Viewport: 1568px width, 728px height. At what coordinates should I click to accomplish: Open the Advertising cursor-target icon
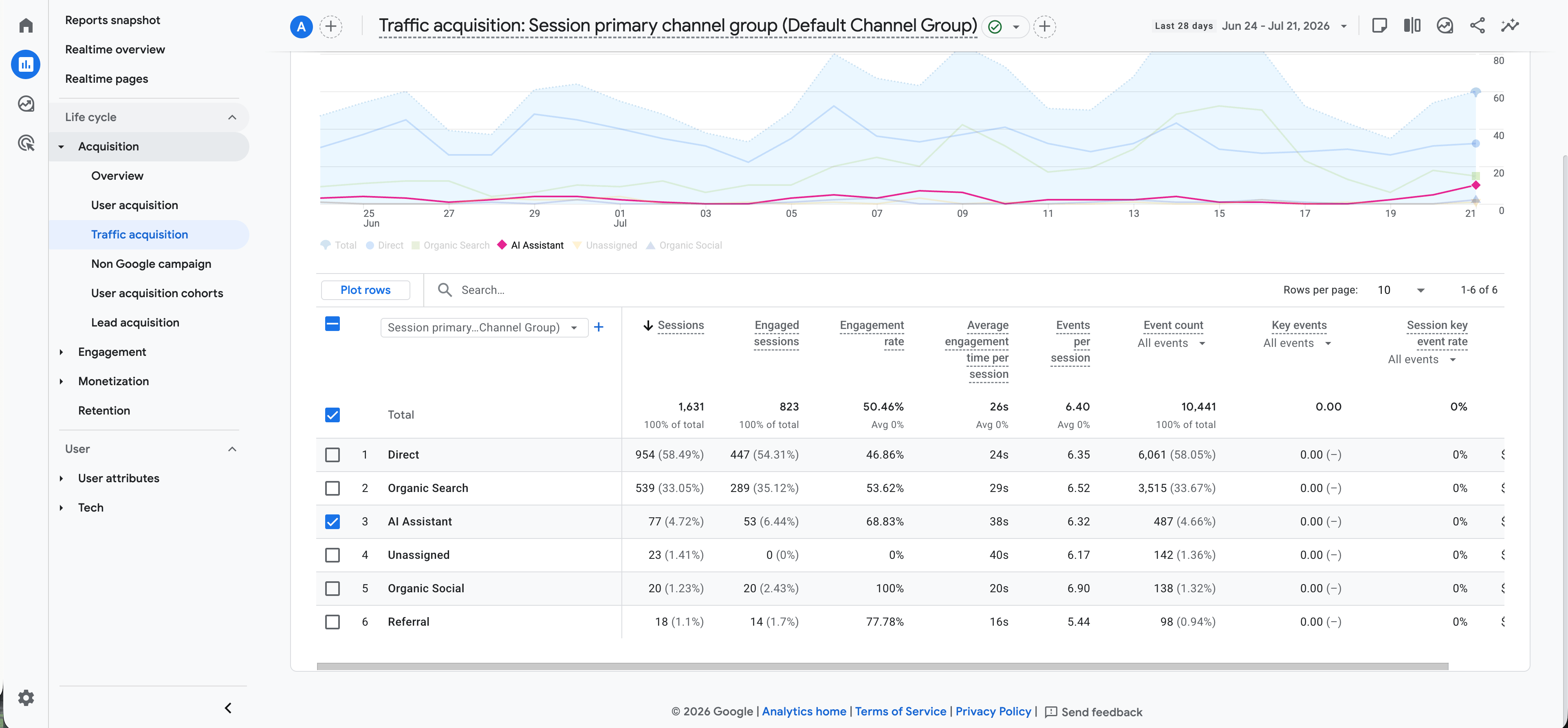26,143
